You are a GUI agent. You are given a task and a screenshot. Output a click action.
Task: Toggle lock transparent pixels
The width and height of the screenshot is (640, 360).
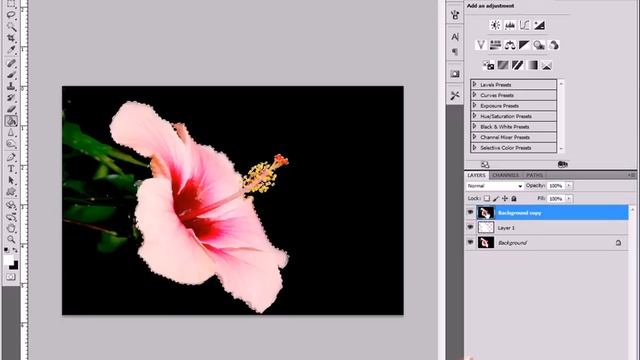coord(487,198)
